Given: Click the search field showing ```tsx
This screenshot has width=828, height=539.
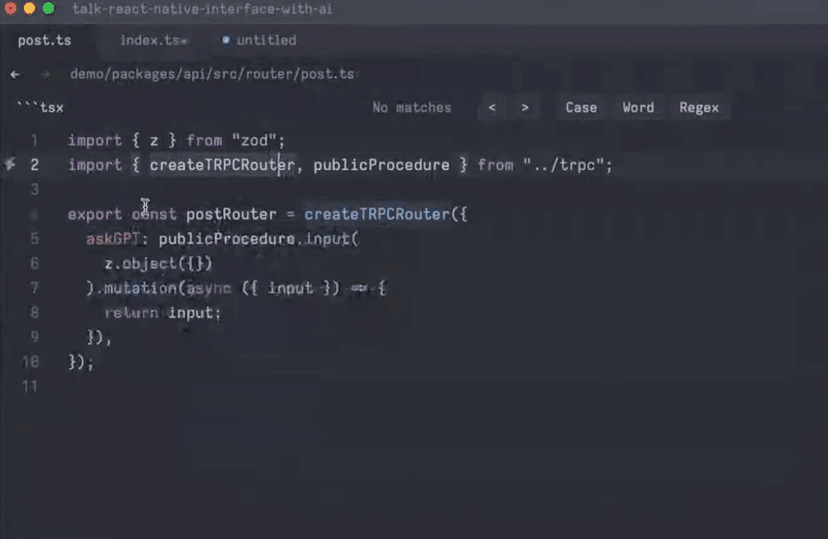Looking at the screenshot, I should tap(190, 108).
